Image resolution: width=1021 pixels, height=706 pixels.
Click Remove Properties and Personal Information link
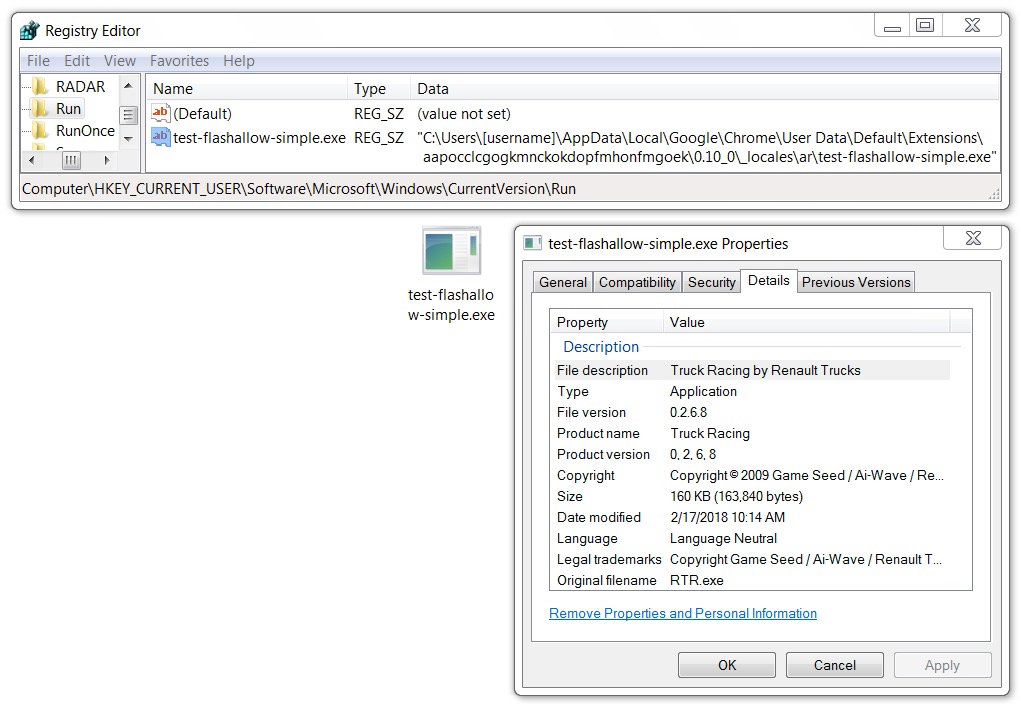click(682, 614)
